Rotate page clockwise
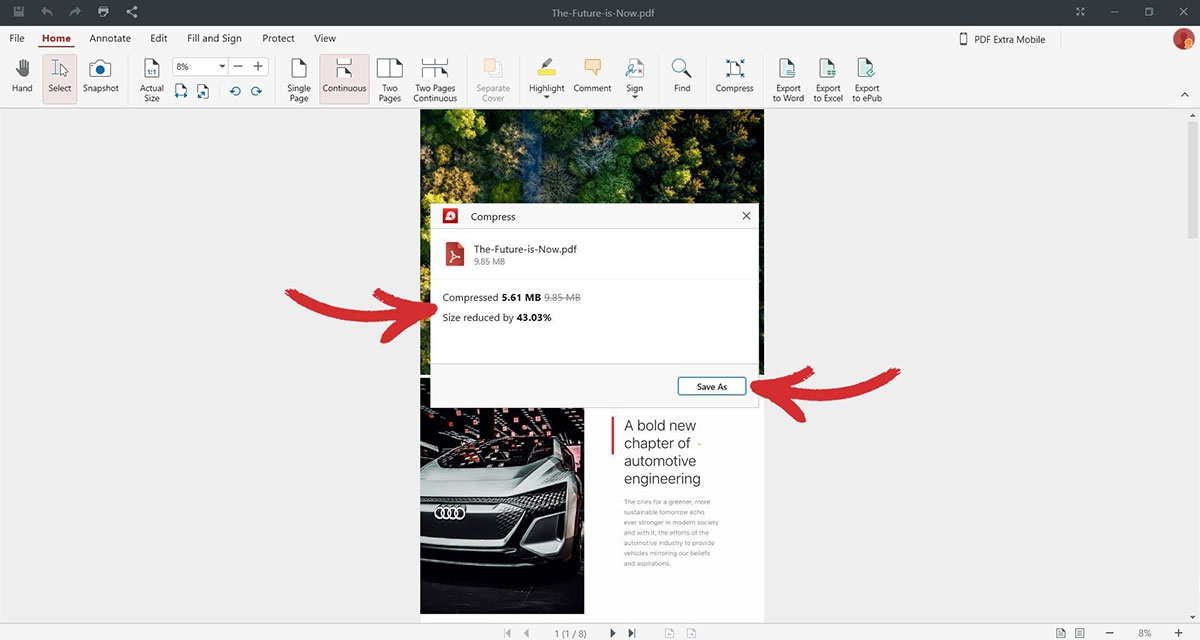 pos(256,91)
